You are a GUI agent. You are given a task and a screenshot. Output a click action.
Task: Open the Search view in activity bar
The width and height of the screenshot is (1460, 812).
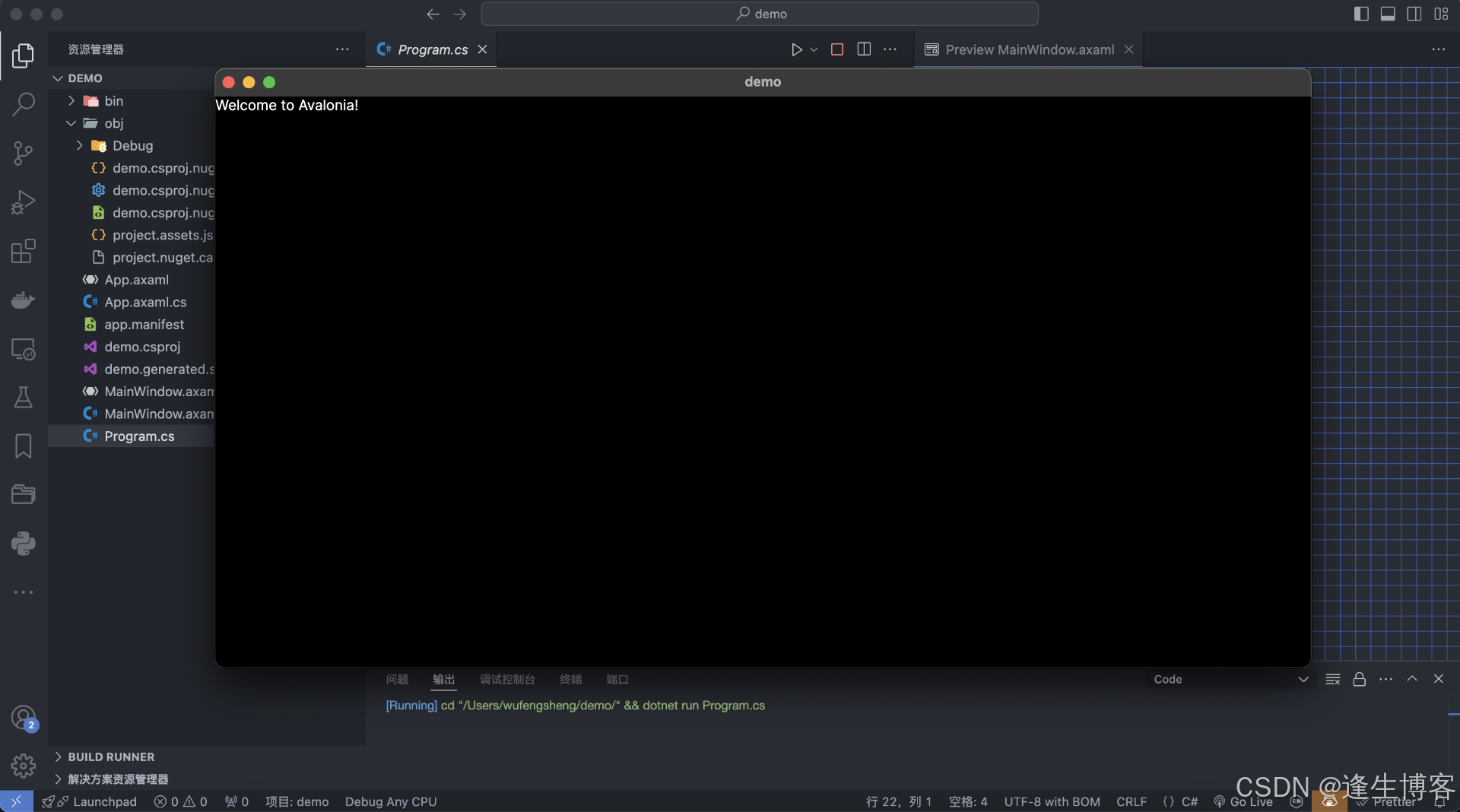(23, 104)
